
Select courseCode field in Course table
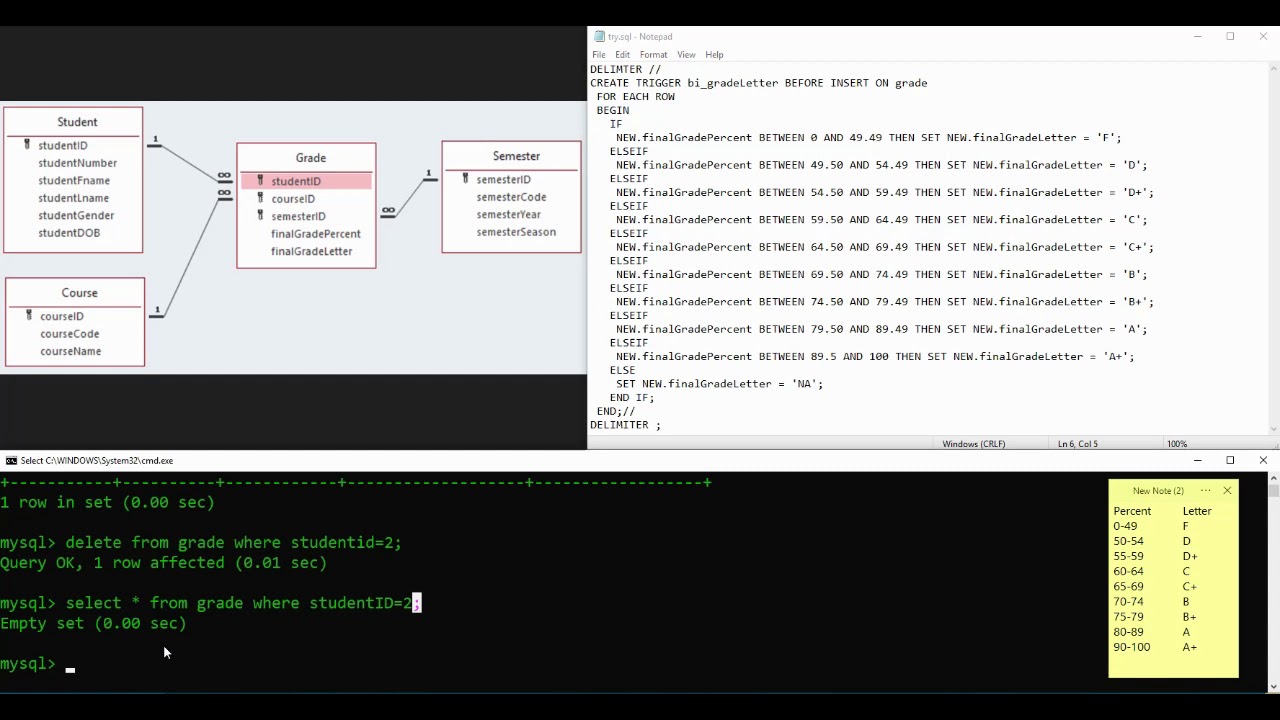pyautogui.click(x=69, y=334)
